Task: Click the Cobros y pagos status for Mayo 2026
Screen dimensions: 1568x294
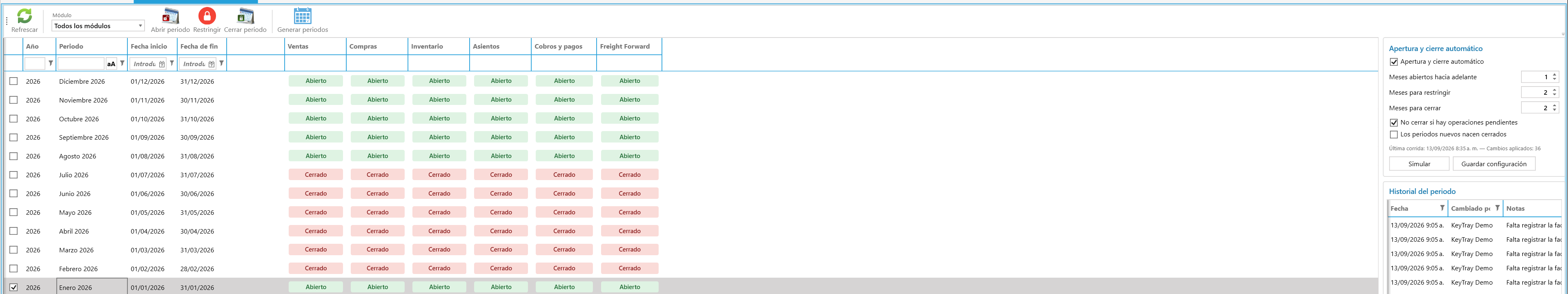Action: click(564, 212)
